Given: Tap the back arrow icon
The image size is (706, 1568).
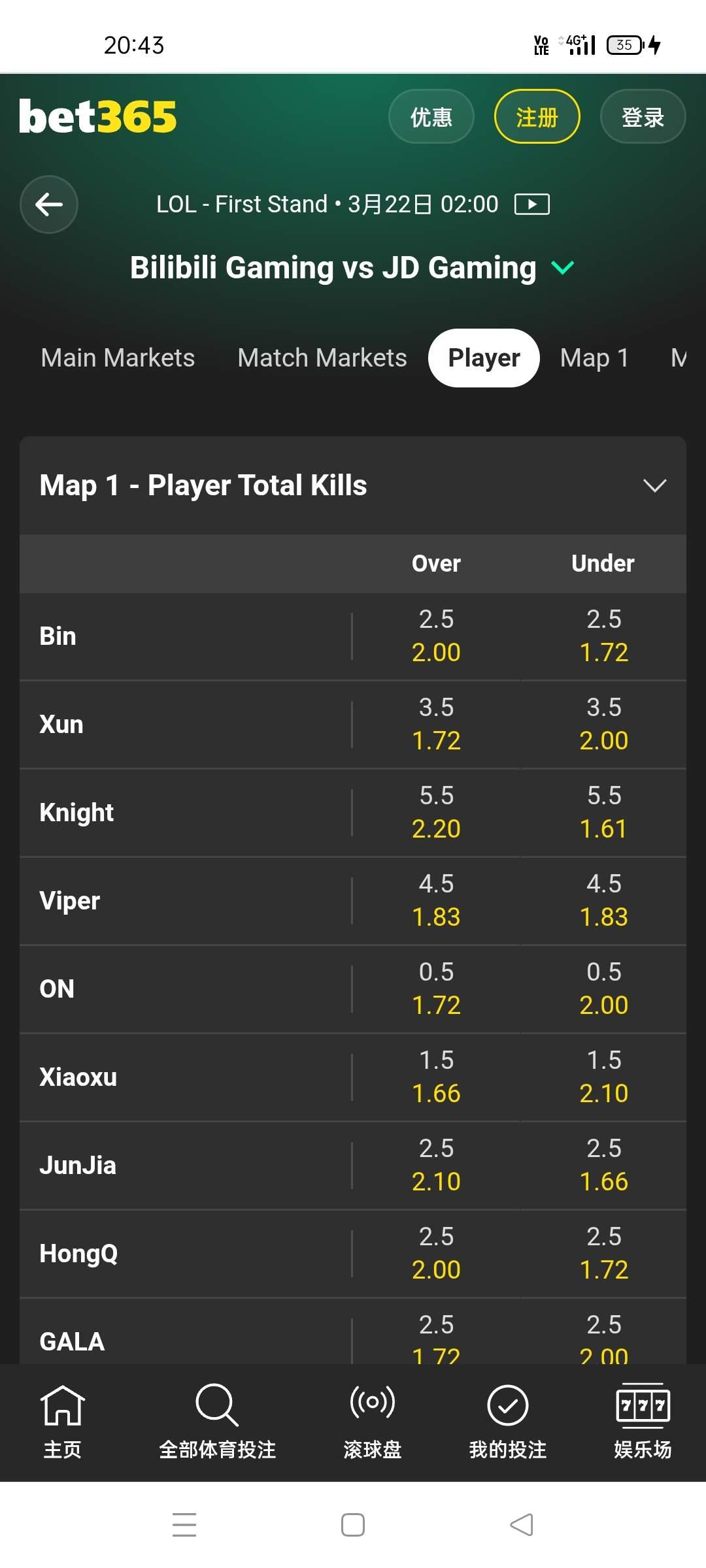Looking at the screenshot, I should [x=49, y=204].
